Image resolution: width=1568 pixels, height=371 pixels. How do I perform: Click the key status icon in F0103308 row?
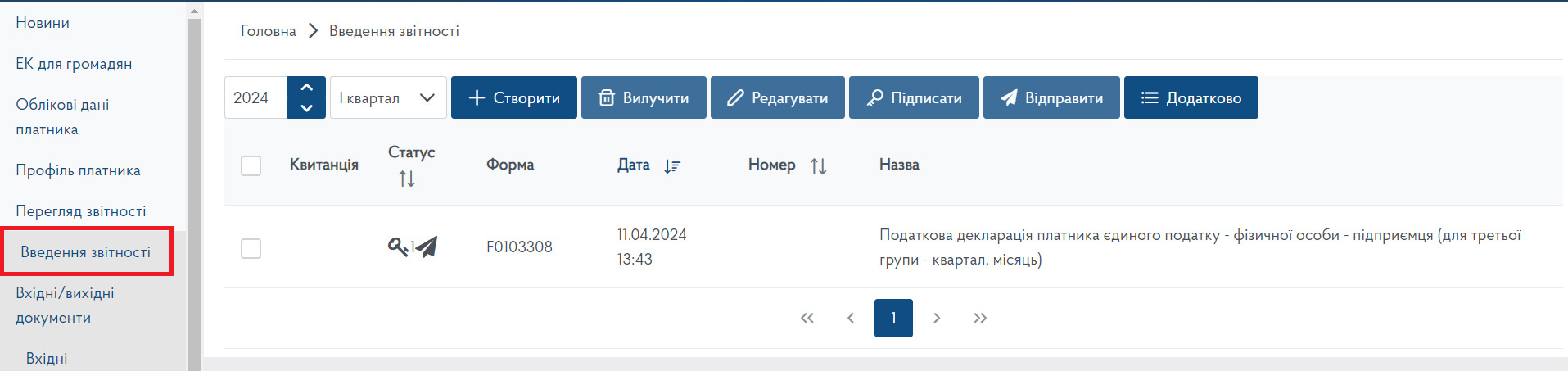pos(398,247)
